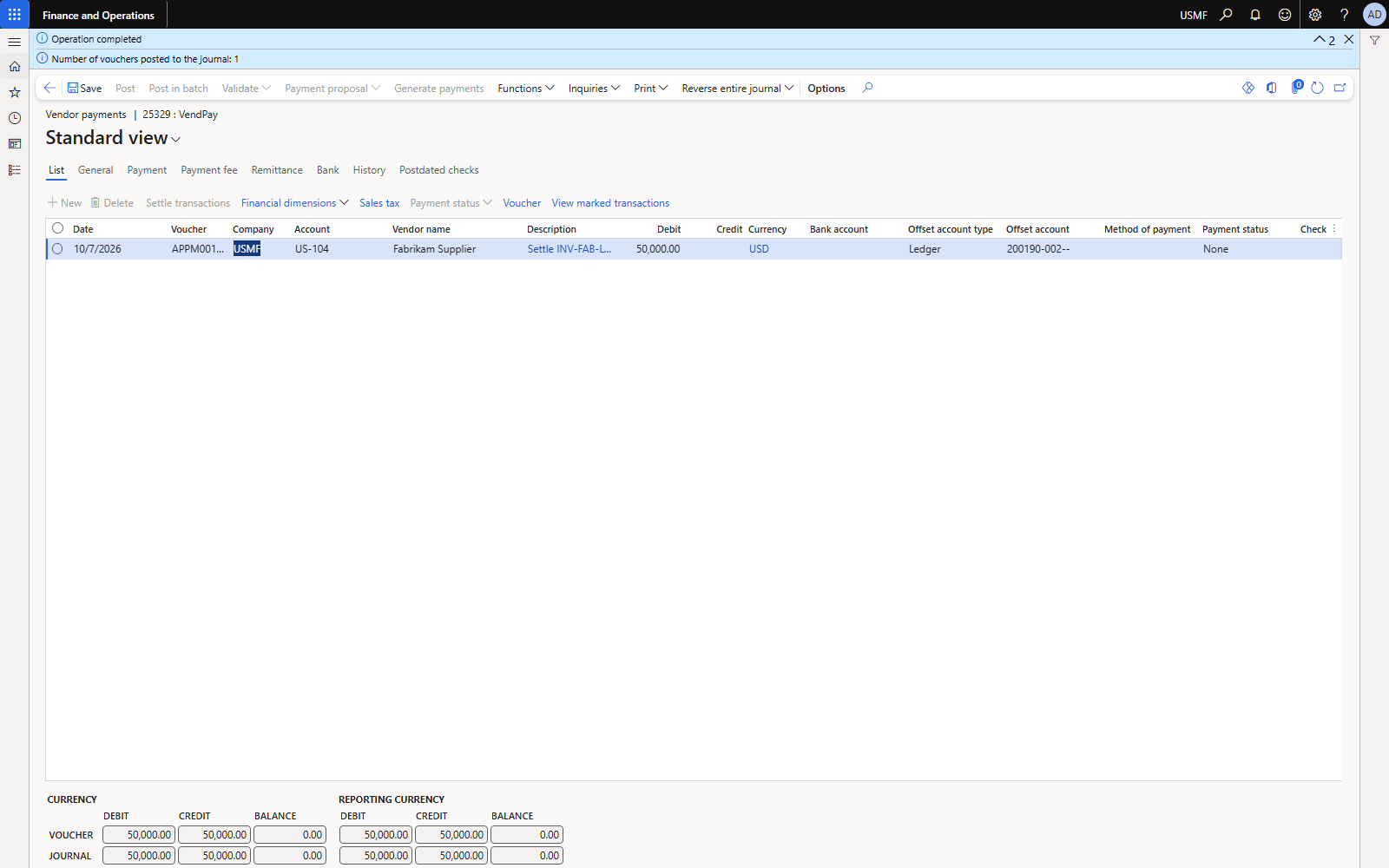This screenshot has width=1389, height=868.
Task: Click USMF company picker in top bar
Action: click(1193, 16)
